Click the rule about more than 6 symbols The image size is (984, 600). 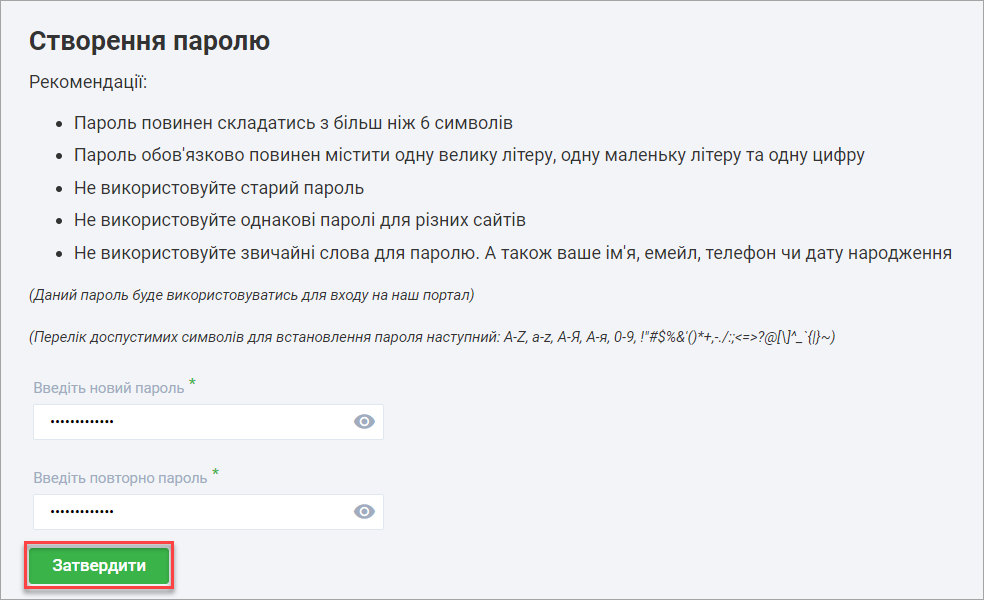[x=293, y=124]
